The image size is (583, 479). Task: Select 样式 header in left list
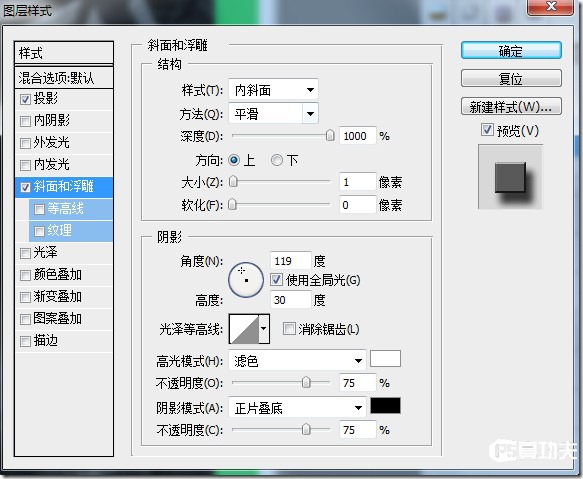(64, 53)
